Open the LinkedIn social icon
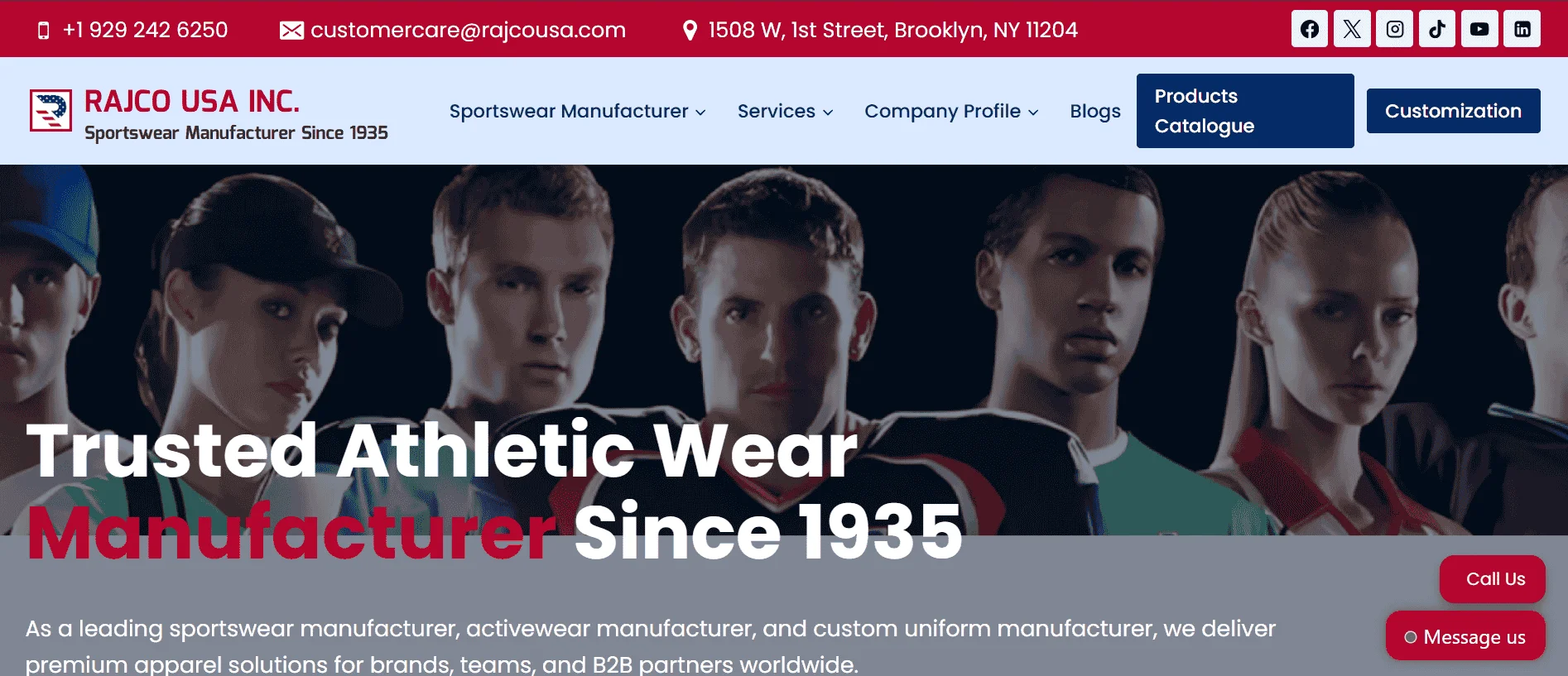Viewport: 1568px width, 676px height. pyautogui.click(x=1522, y=29)
